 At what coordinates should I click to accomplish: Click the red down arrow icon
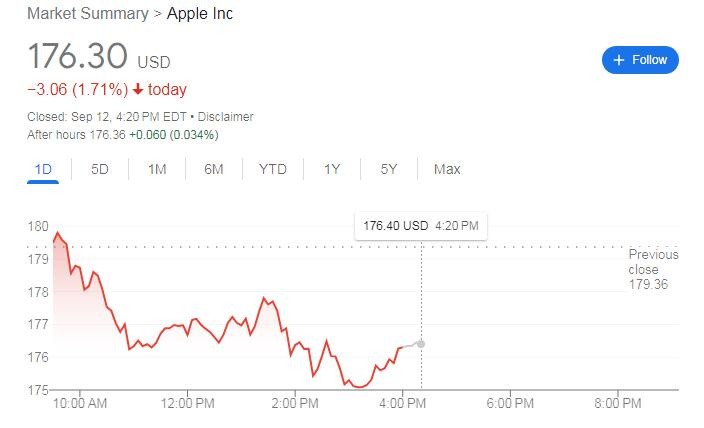[x=138, y=90]
